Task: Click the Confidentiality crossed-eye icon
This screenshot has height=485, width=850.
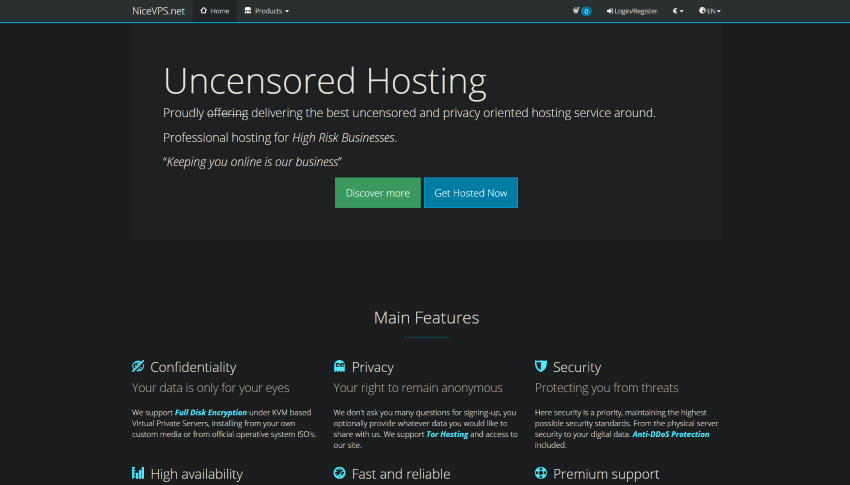Action: click(x=138, y=367)
